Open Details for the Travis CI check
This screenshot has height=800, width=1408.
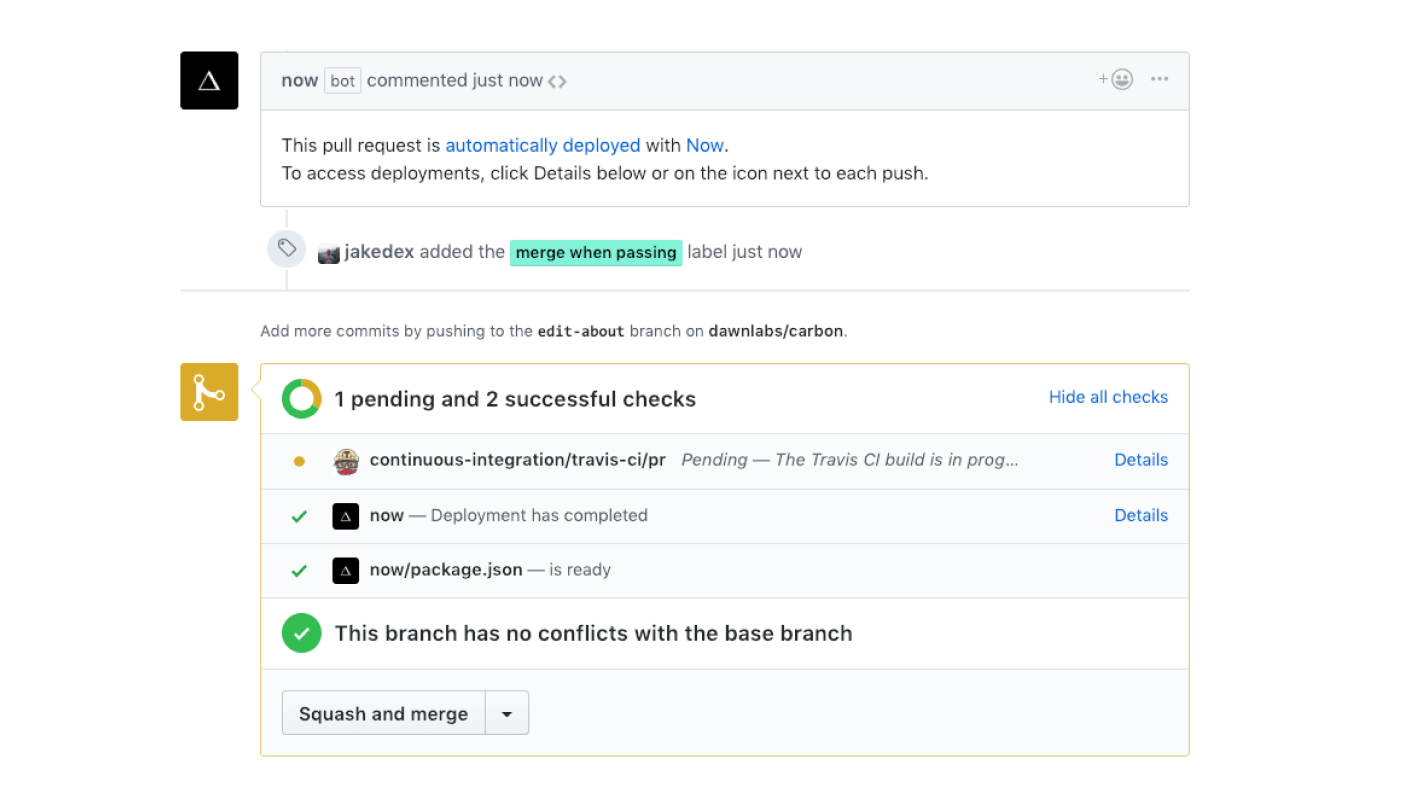pos(1141,460)
